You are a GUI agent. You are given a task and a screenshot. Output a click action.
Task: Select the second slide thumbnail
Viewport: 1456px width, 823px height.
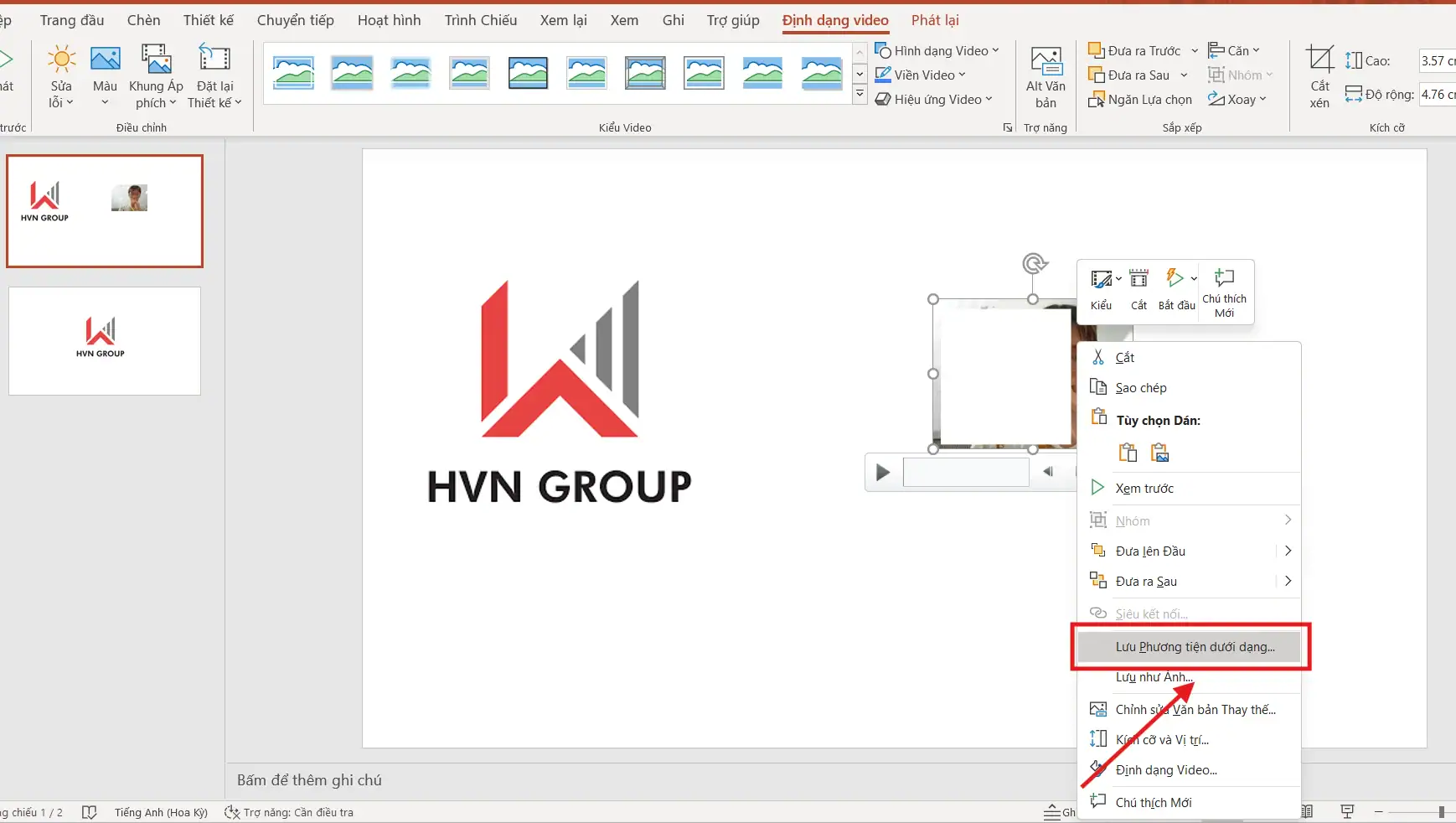click(105, 341)
